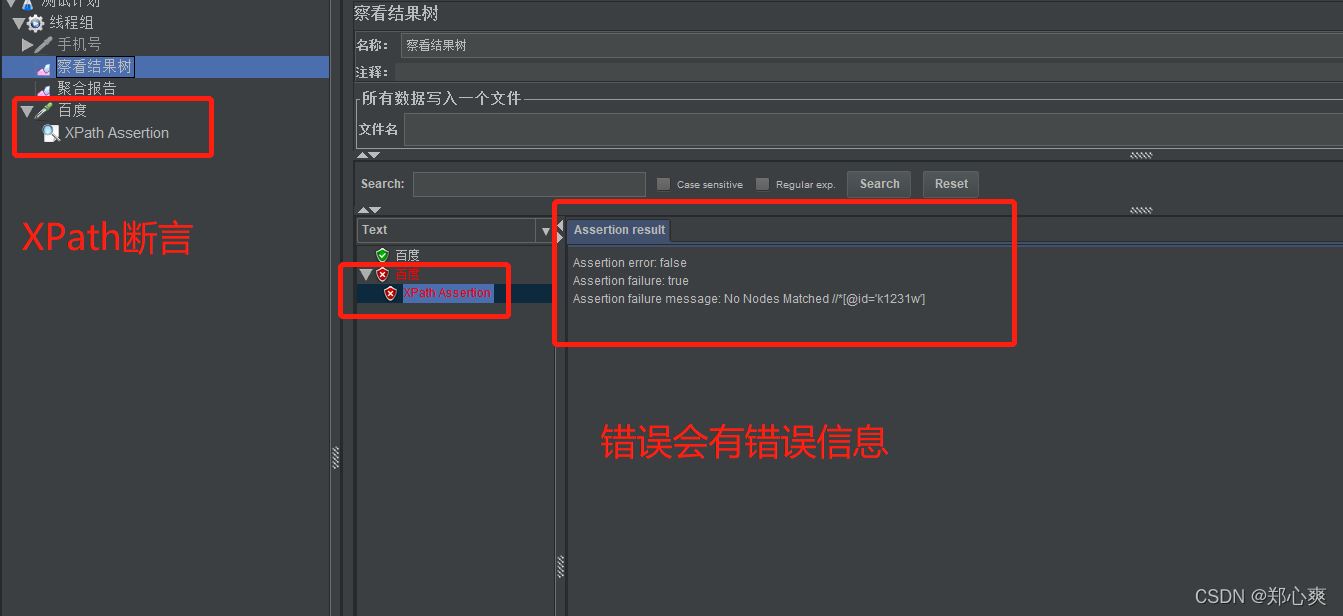The height and width of the screenshot is (616, 1343).
Task: Open the Text renderer dropdown
Action: tap(546, 231)
